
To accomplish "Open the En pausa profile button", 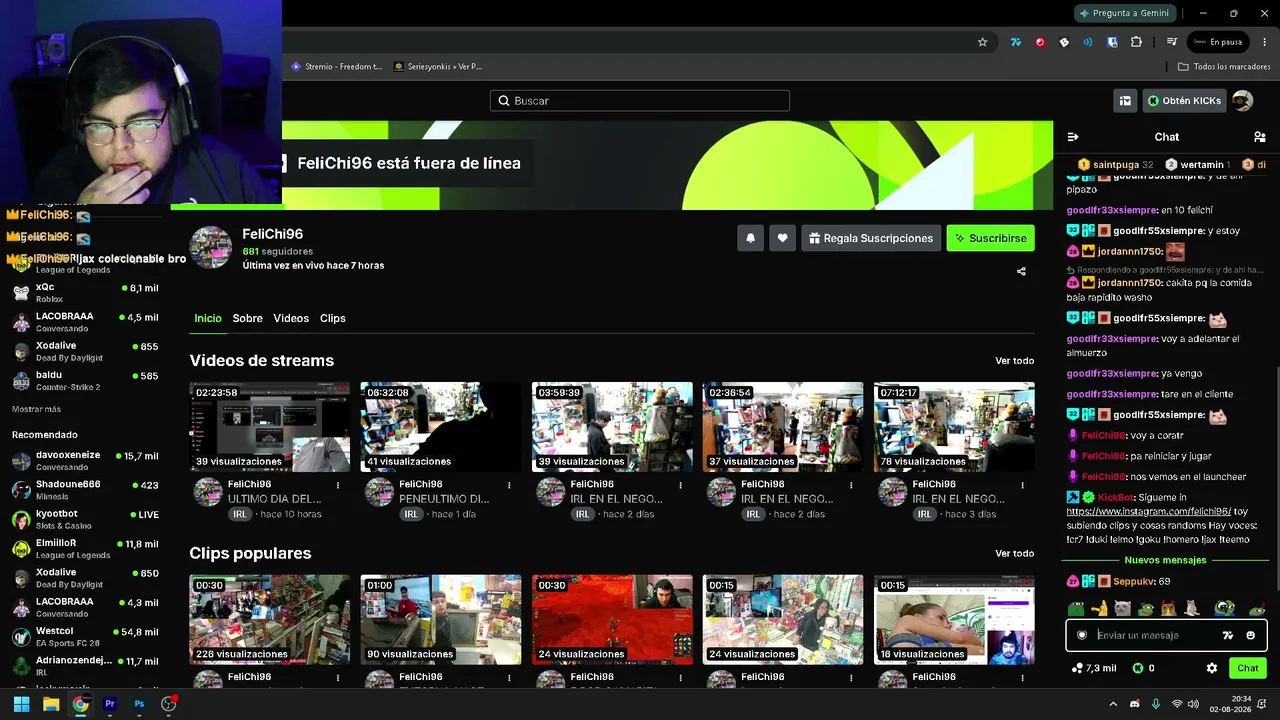I will click(x=1218, y=42).
